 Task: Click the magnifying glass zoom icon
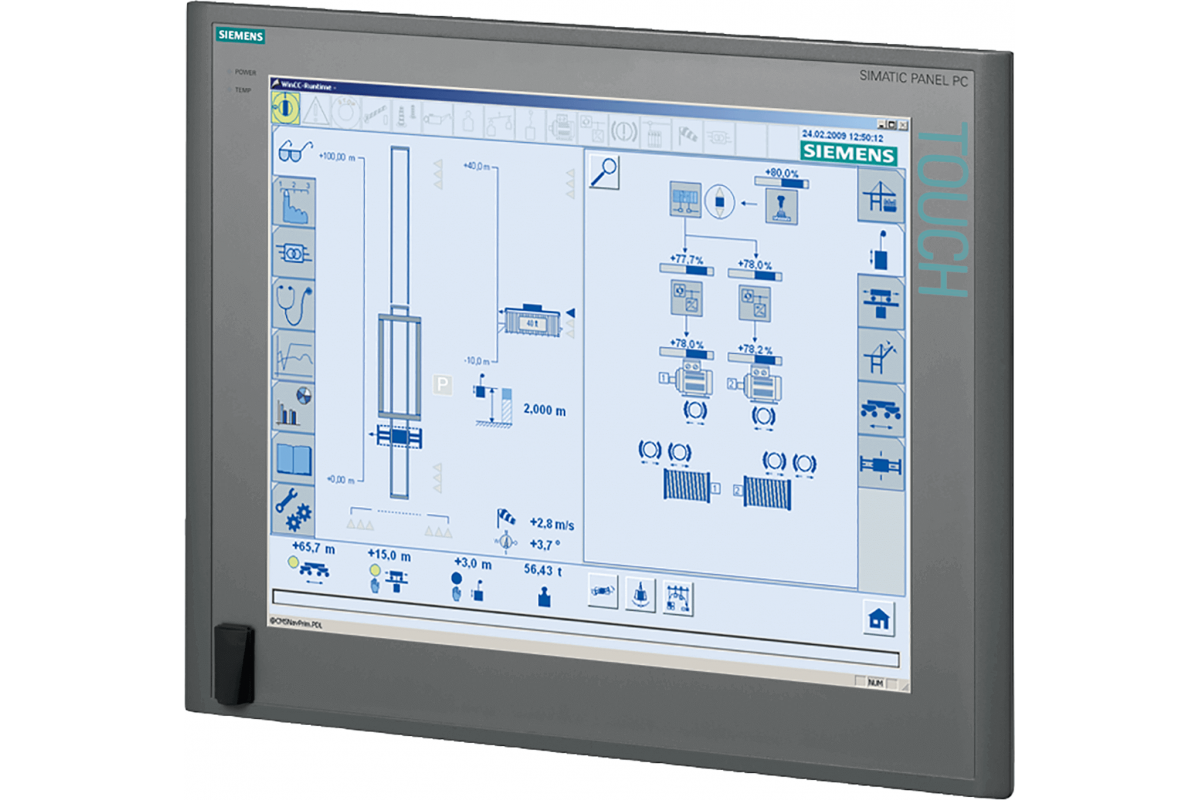tap(604, 172)
